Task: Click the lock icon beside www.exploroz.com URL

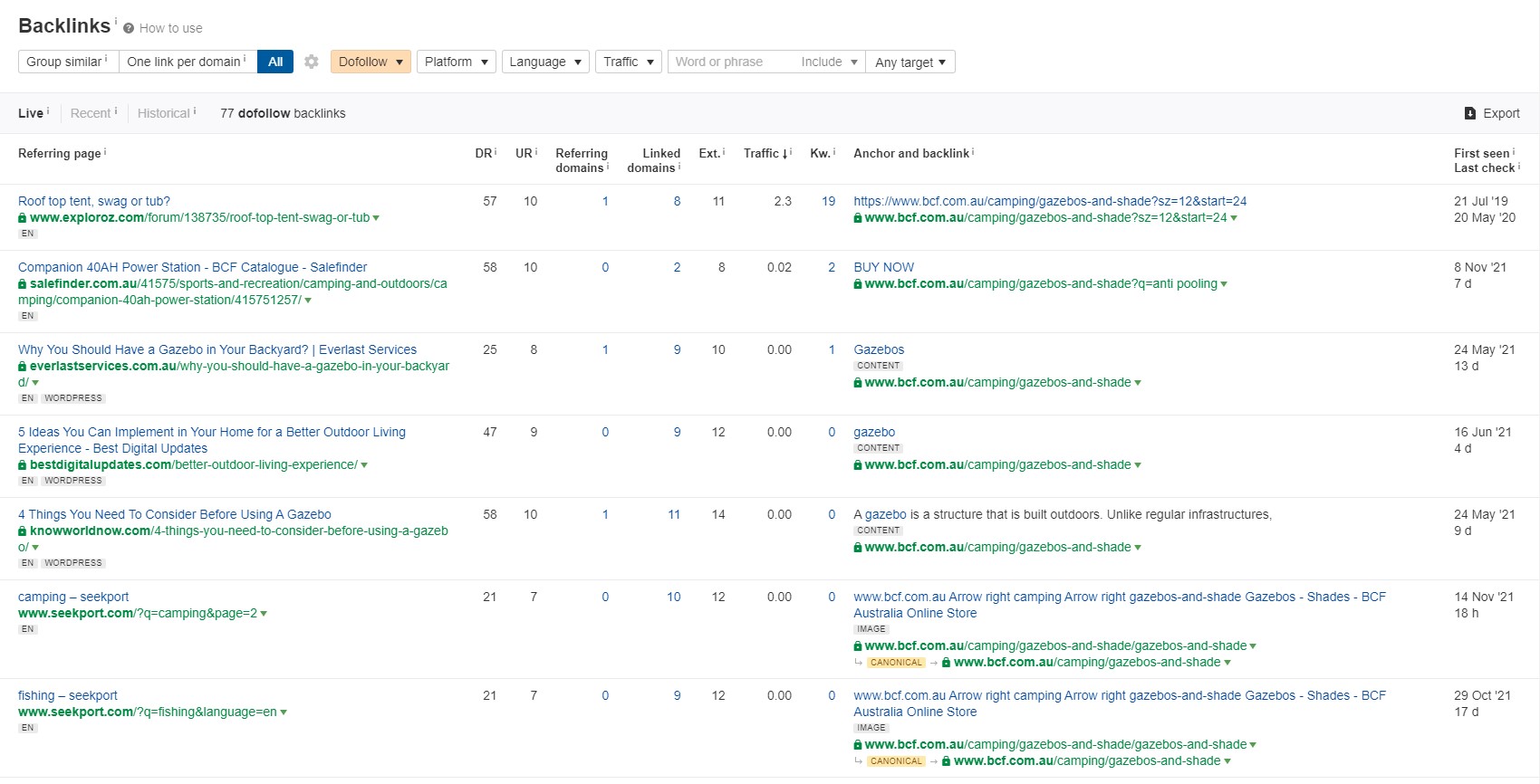Action: point(23,218)
